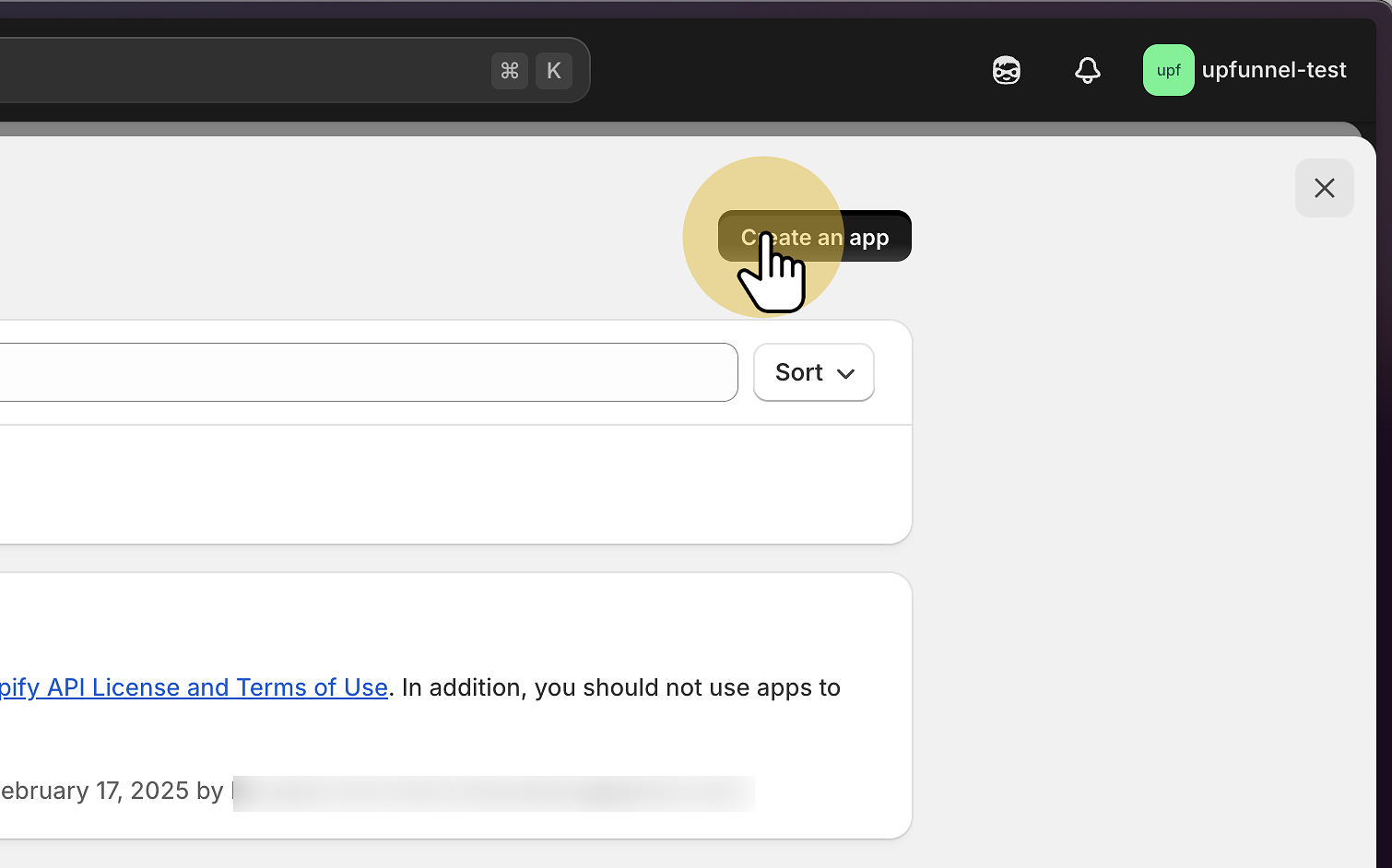1392x868 pixels.
Task: Open the upfunnel-test account menu
Action: (x=1273, y=70)
